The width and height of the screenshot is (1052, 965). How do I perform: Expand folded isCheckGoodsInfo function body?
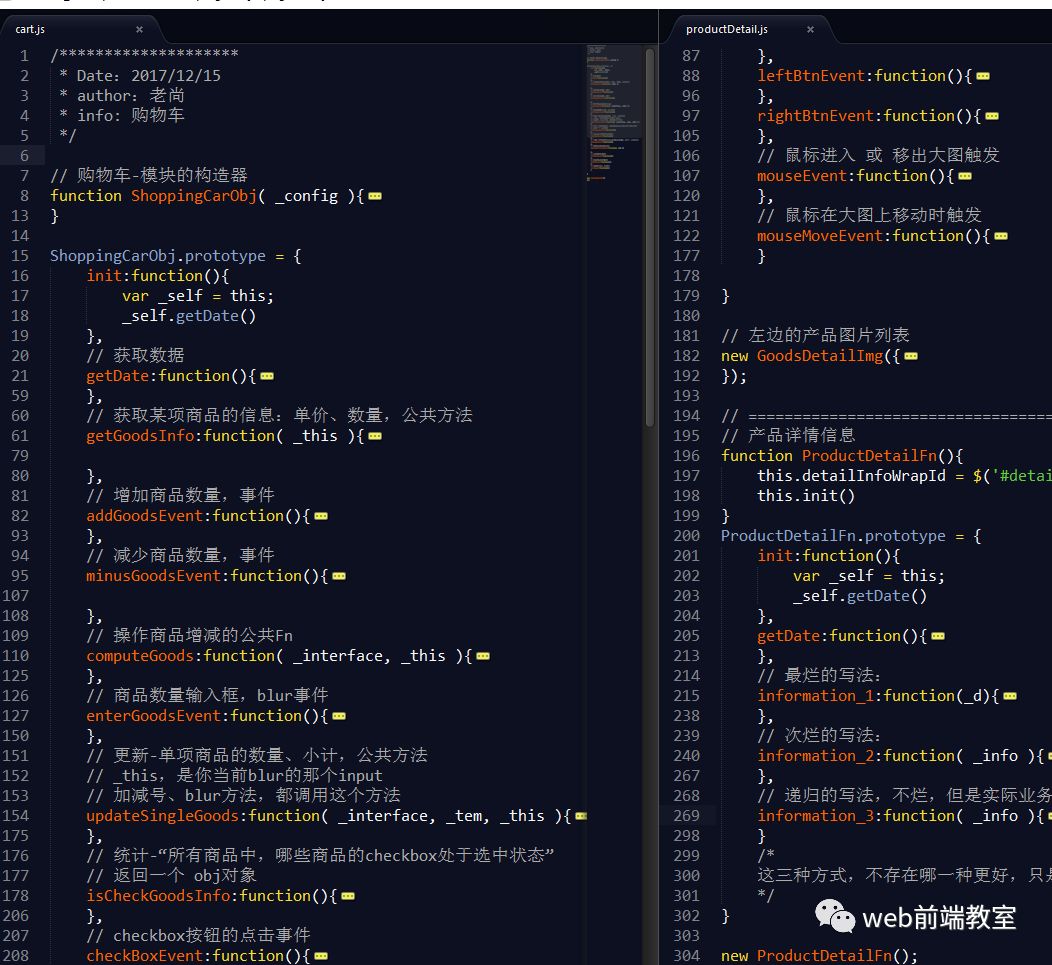(x=348, y=897)
